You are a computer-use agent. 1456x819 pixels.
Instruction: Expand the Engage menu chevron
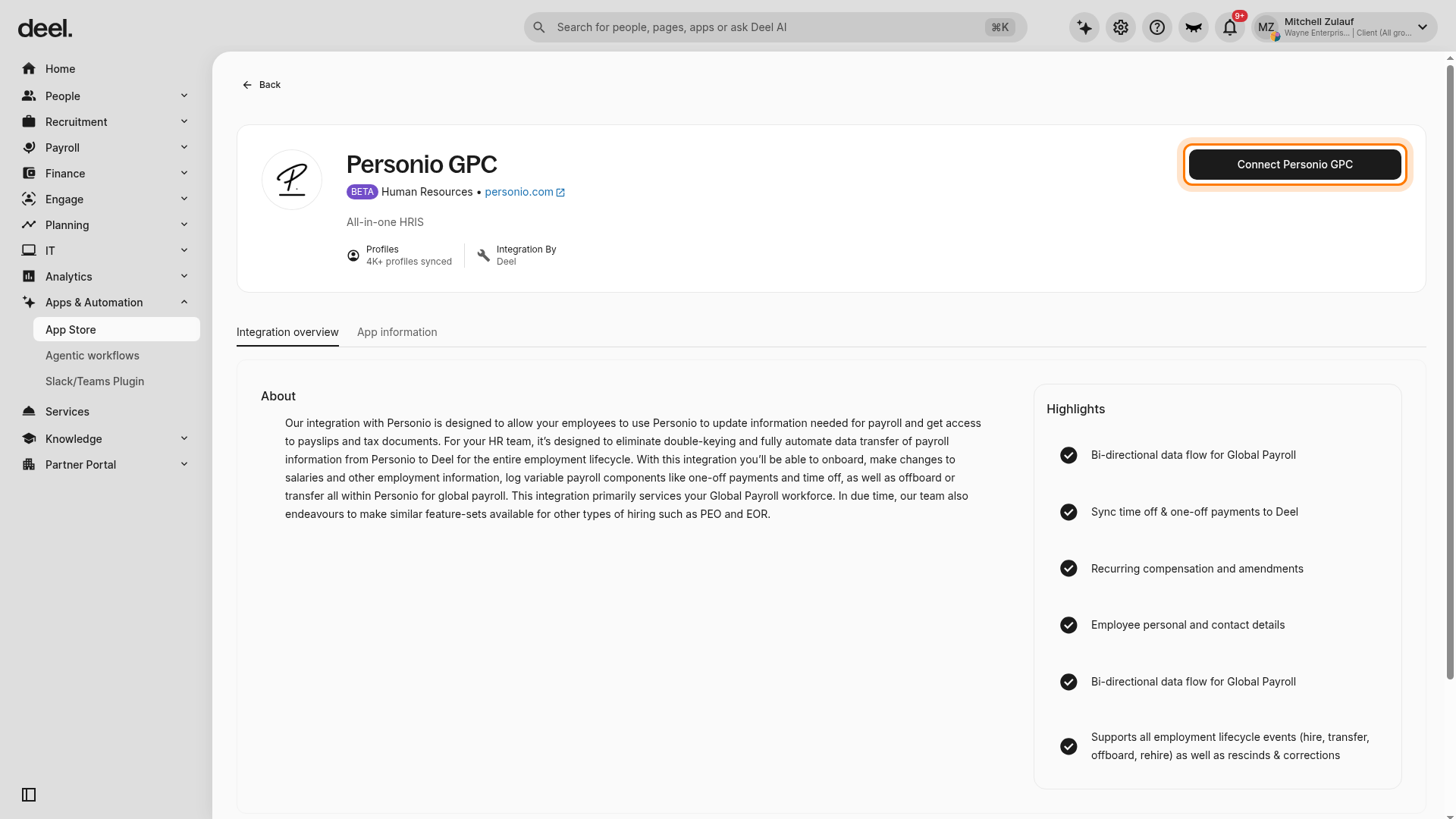point(184,199)
